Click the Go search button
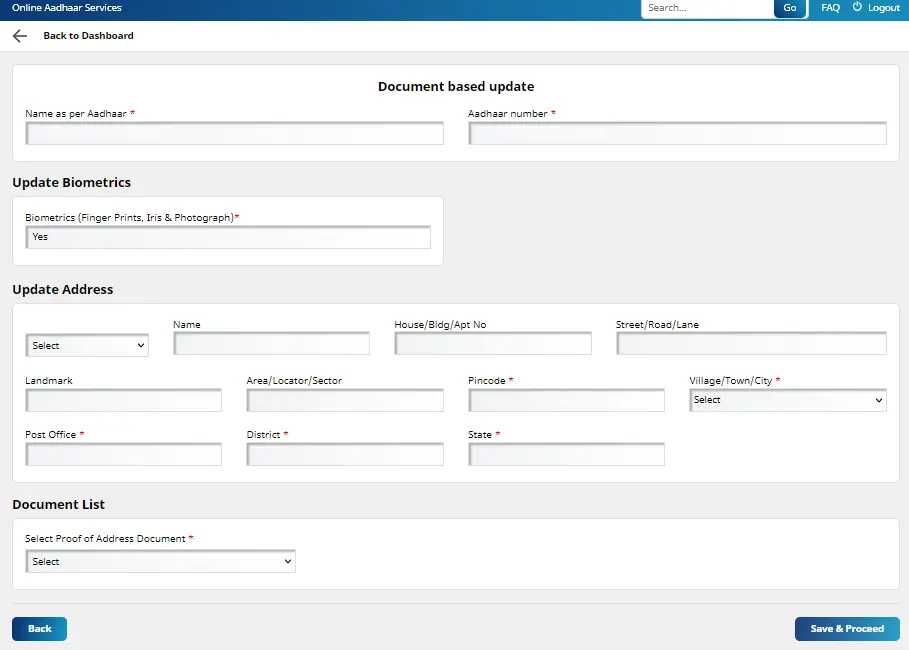 pos(790,8)
